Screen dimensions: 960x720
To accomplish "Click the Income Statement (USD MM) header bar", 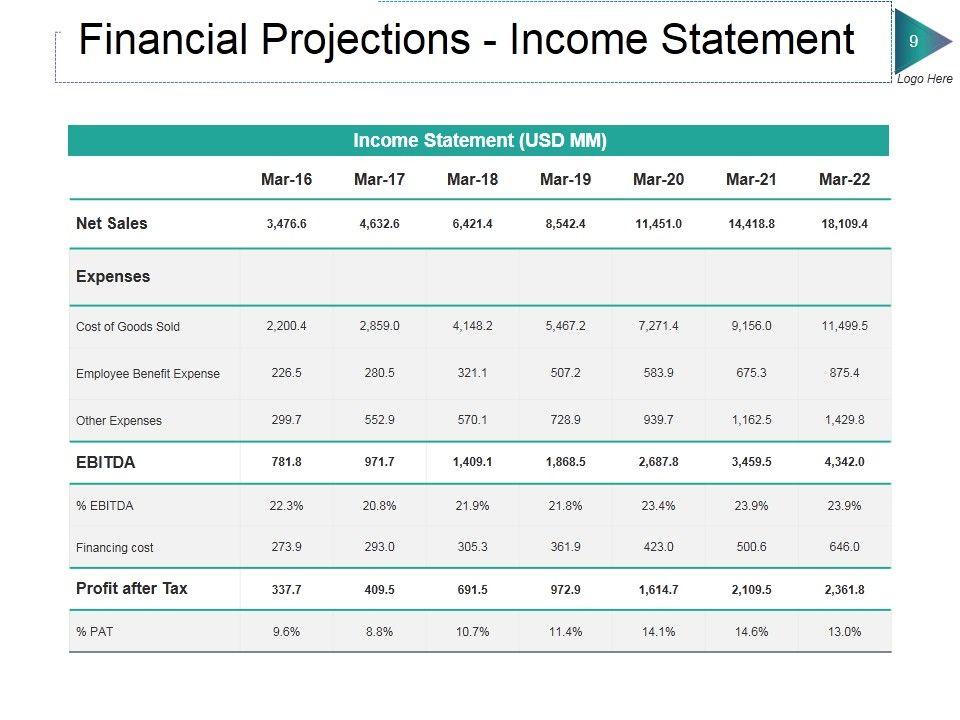I will [479, 141].
